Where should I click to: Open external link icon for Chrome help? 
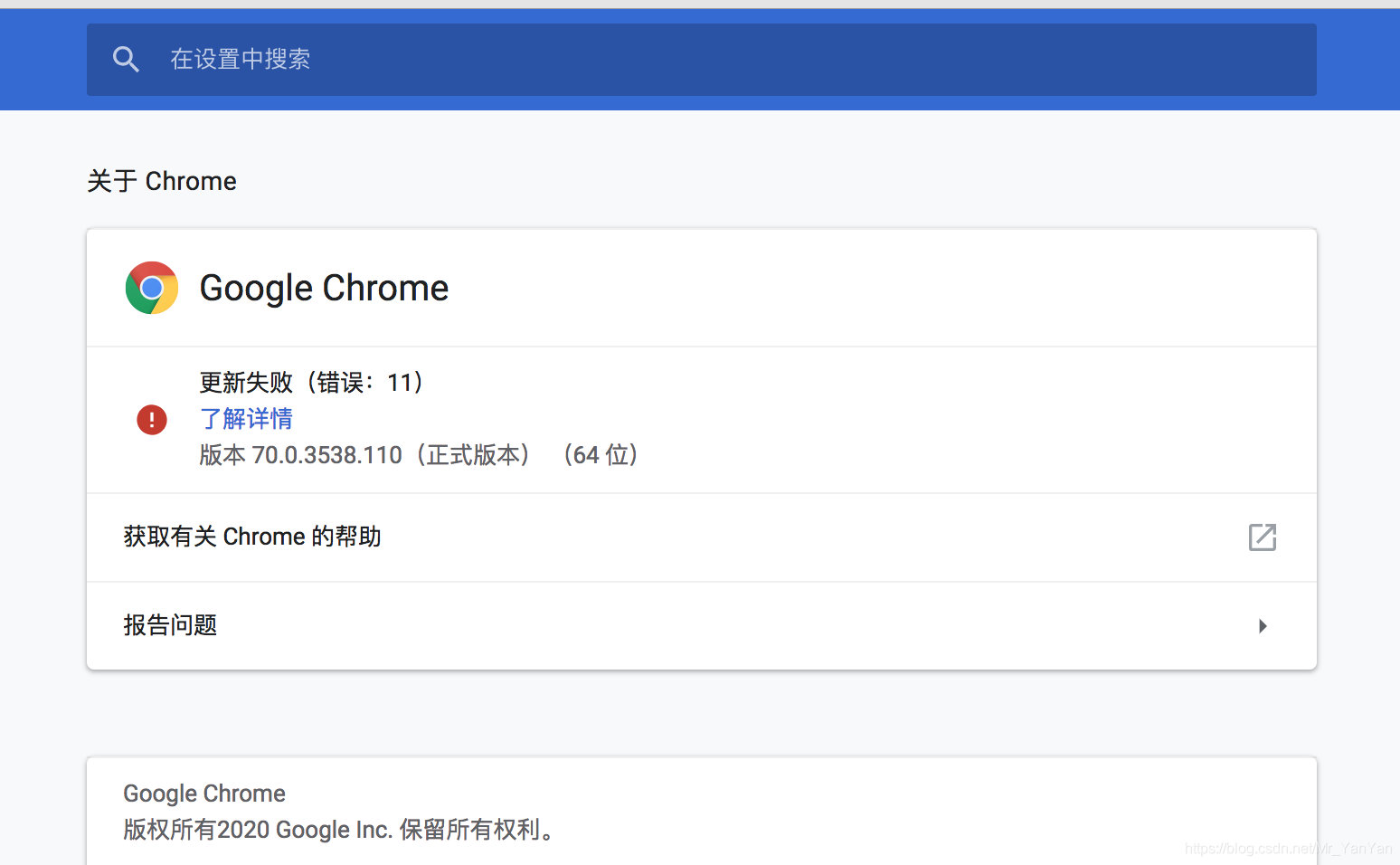(x=1262, y=537)
